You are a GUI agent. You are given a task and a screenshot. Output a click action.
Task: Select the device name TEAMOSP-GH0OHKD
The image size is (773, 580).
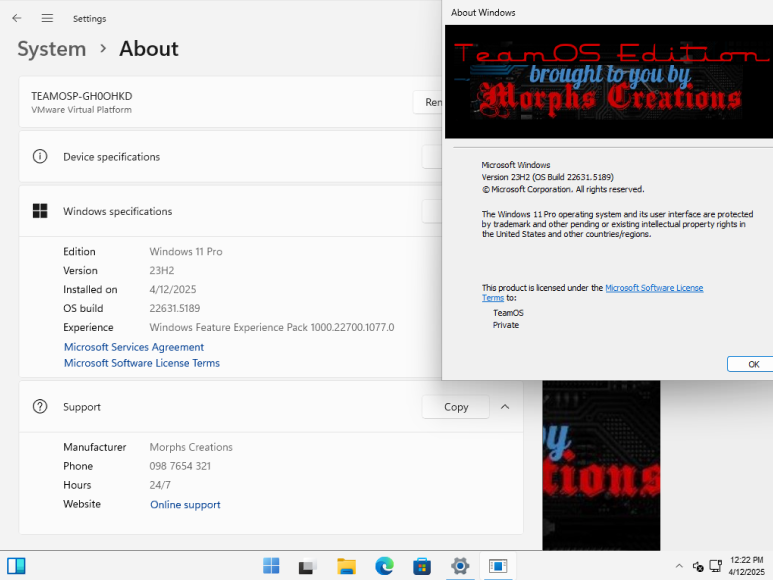82,96
